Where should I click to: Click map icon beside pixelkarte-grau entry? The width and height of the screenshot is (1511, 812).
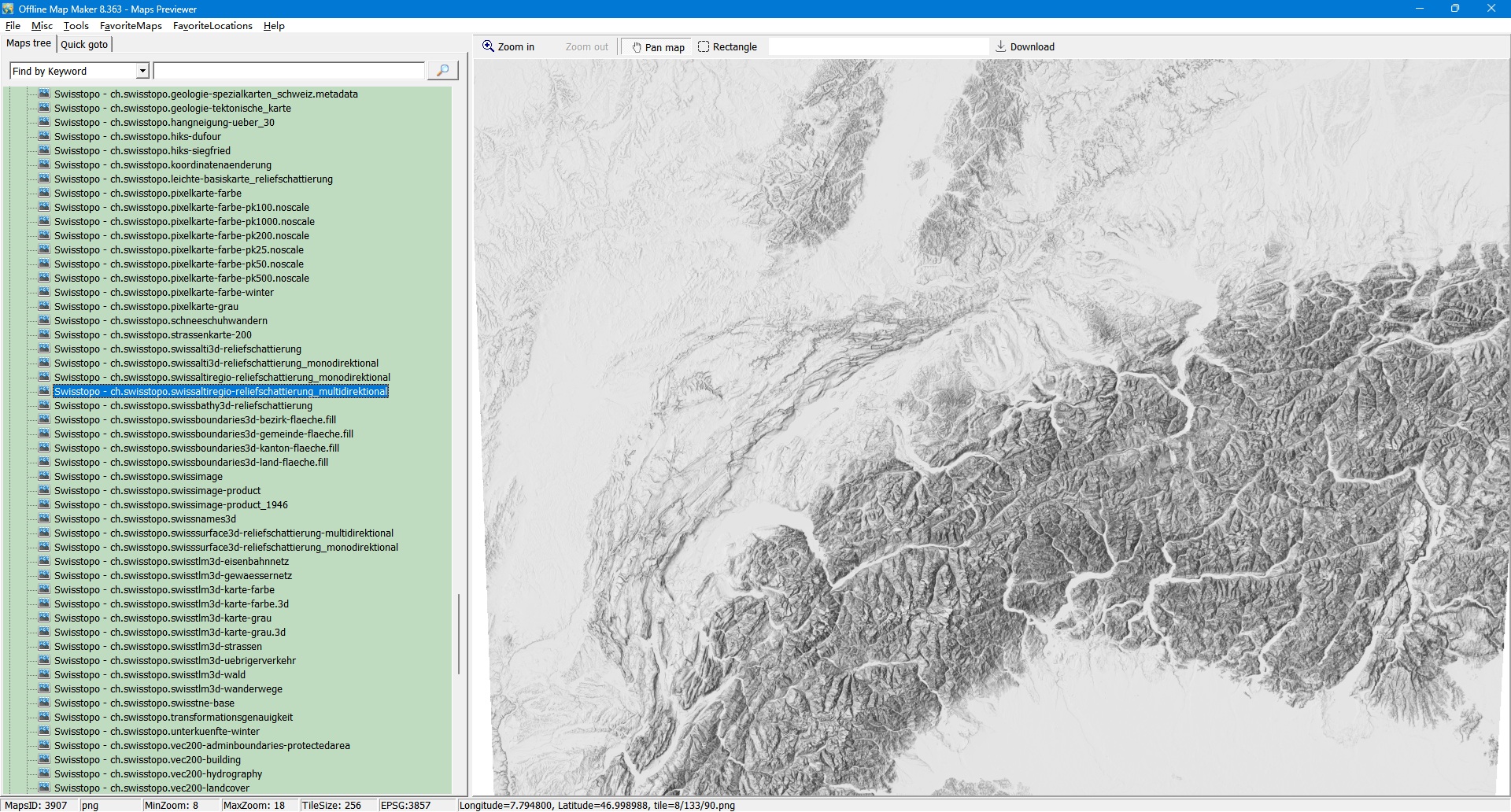pos(44,306)
